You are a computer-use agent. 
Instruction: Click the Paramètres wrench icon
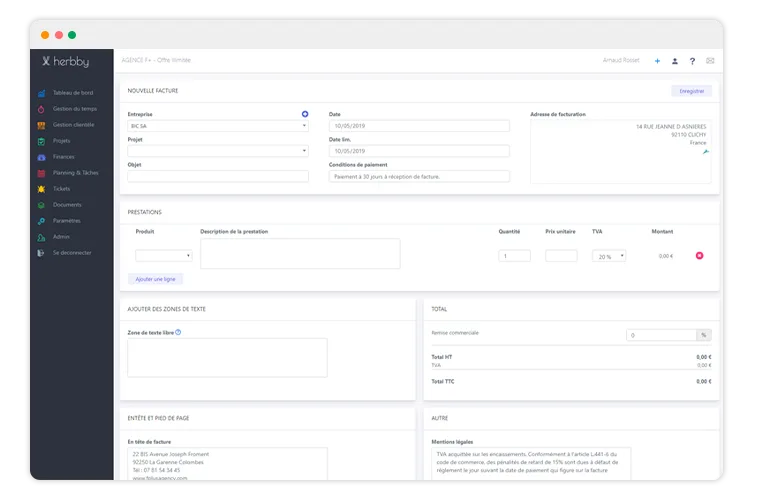pyautogui.click(x=41, y=221)
